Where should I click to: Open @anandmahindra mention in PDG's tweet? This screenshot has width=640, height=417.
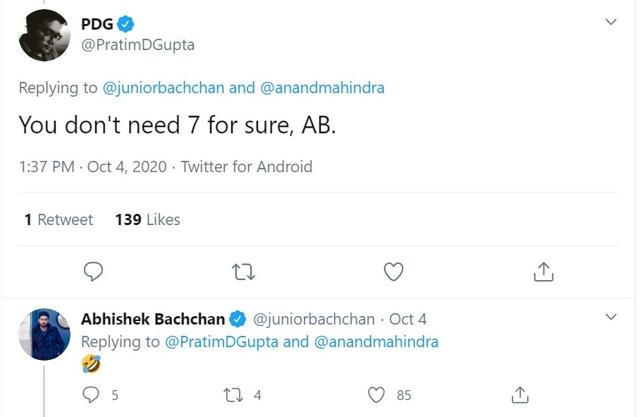tap(322, 88)
